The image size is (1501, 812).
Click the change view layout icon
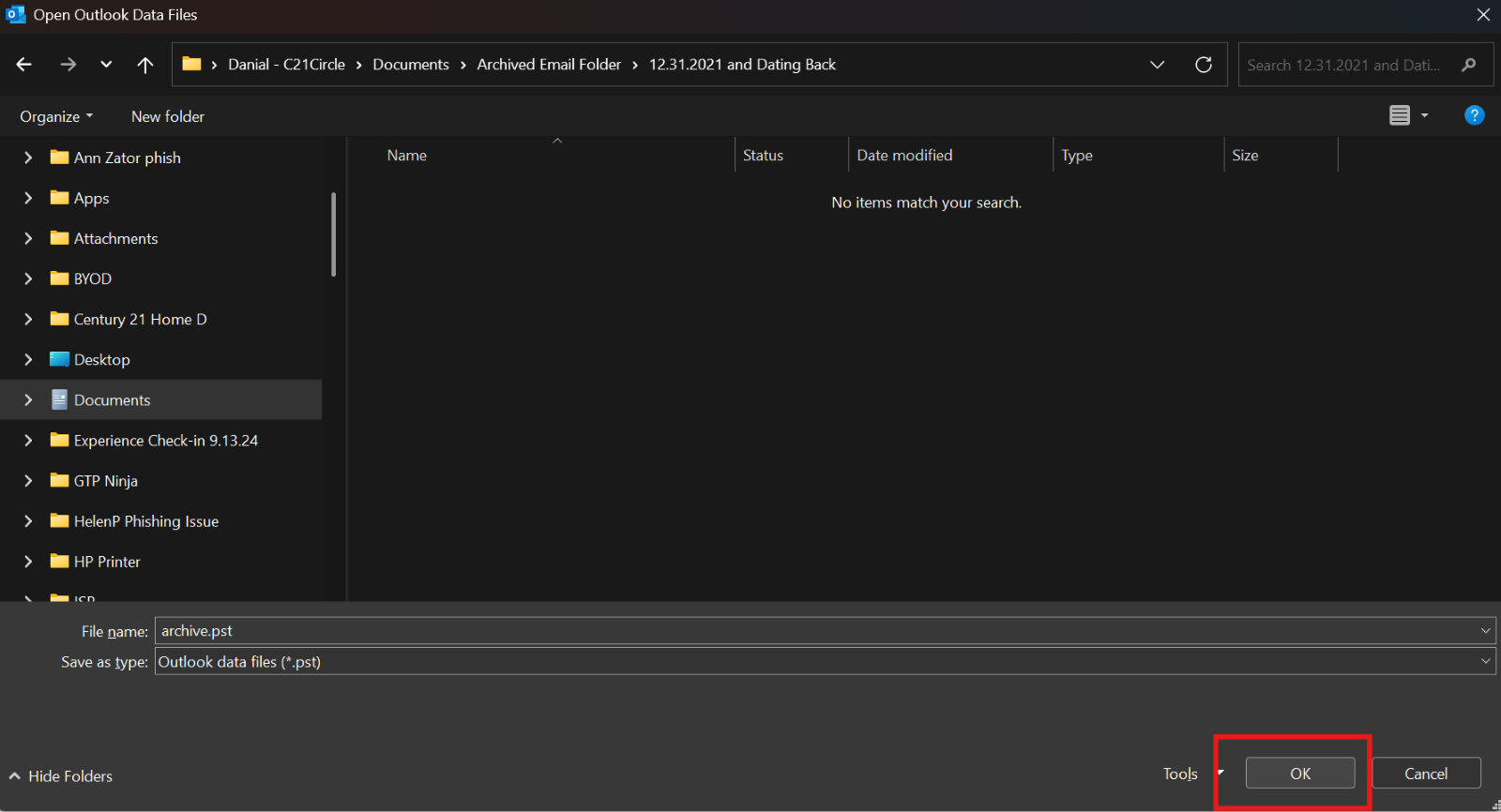[x=1399, y=115]
